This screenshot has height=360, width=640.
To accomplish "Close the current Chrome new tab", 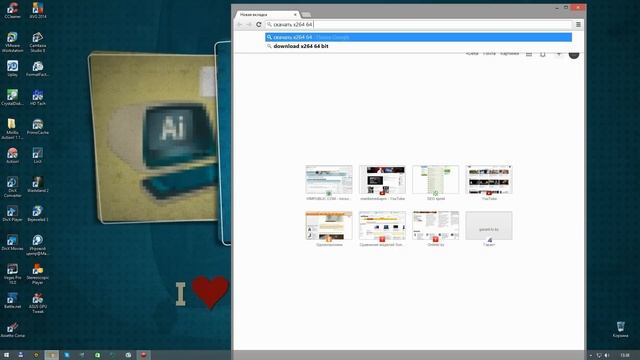I will 295,14.
